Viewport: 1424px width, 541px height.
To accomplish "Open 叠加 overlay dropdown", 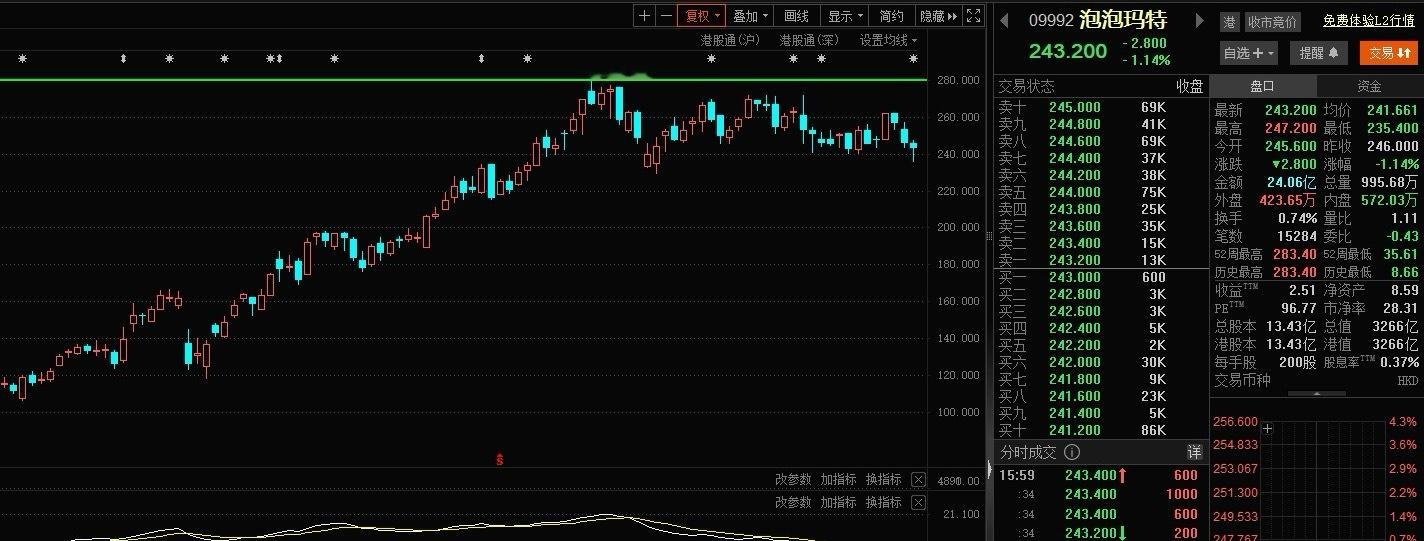I will (750, 16).
